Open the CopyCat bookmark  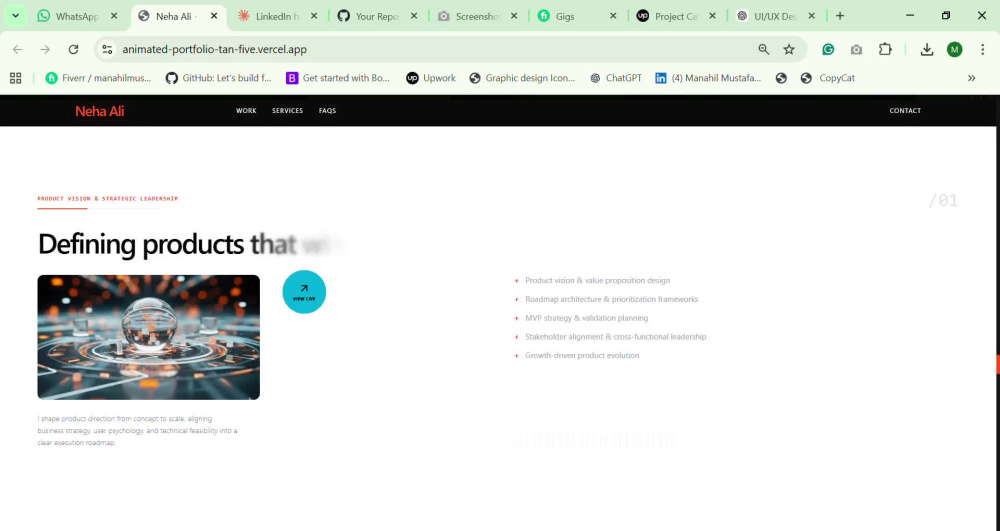coord(828,78)
